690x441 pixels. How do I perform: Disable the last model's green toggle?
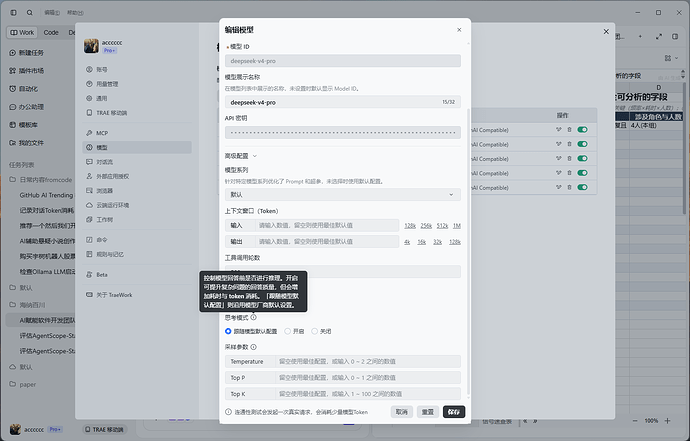(583, 187)
